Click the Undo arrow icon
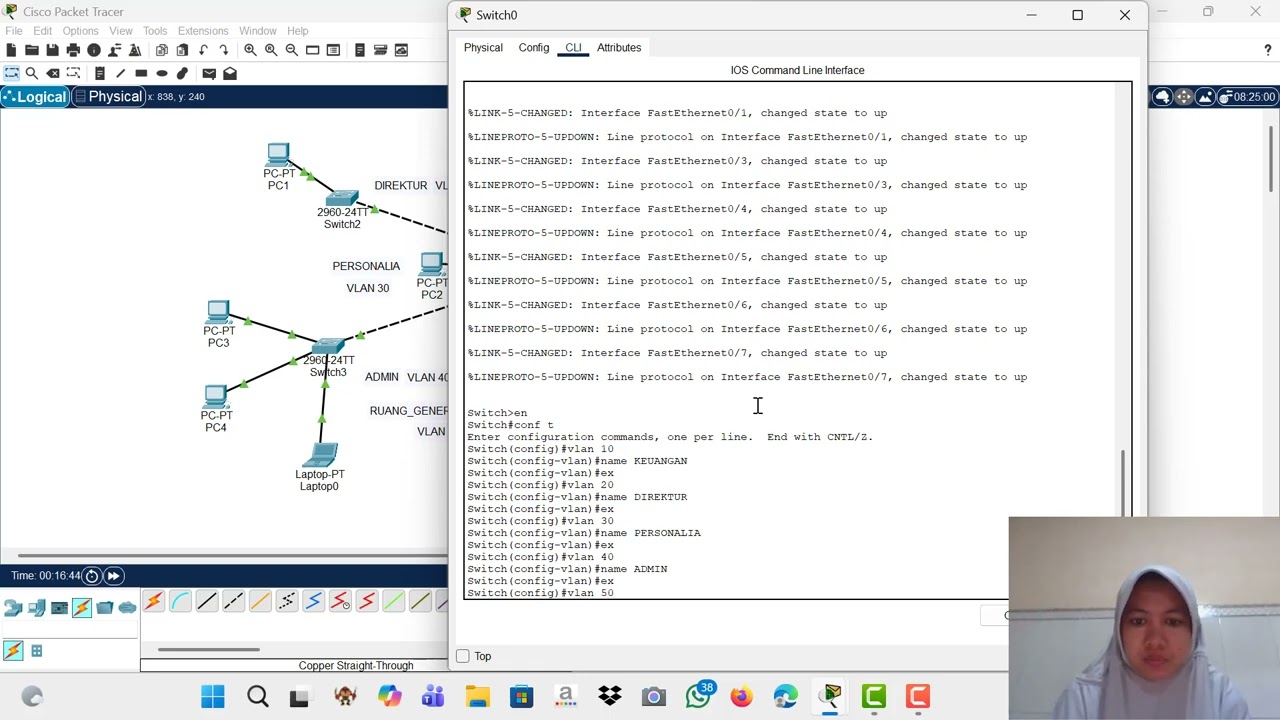The width and height of the screenshot is (1280, 720). [x=203, y=50]
